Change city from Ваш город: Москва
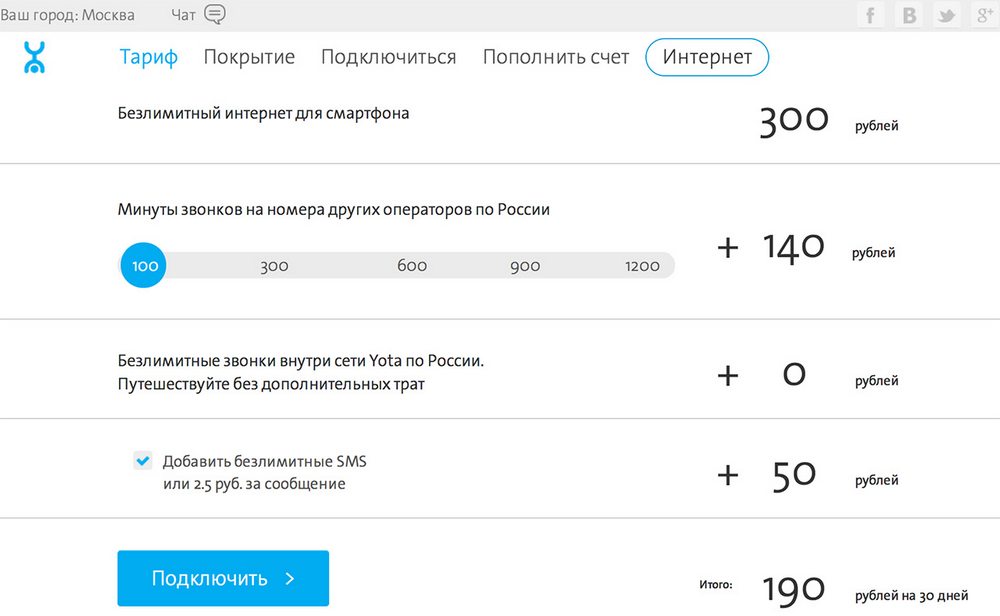Viewport: 1000px width, 616px height. point(67,15)
